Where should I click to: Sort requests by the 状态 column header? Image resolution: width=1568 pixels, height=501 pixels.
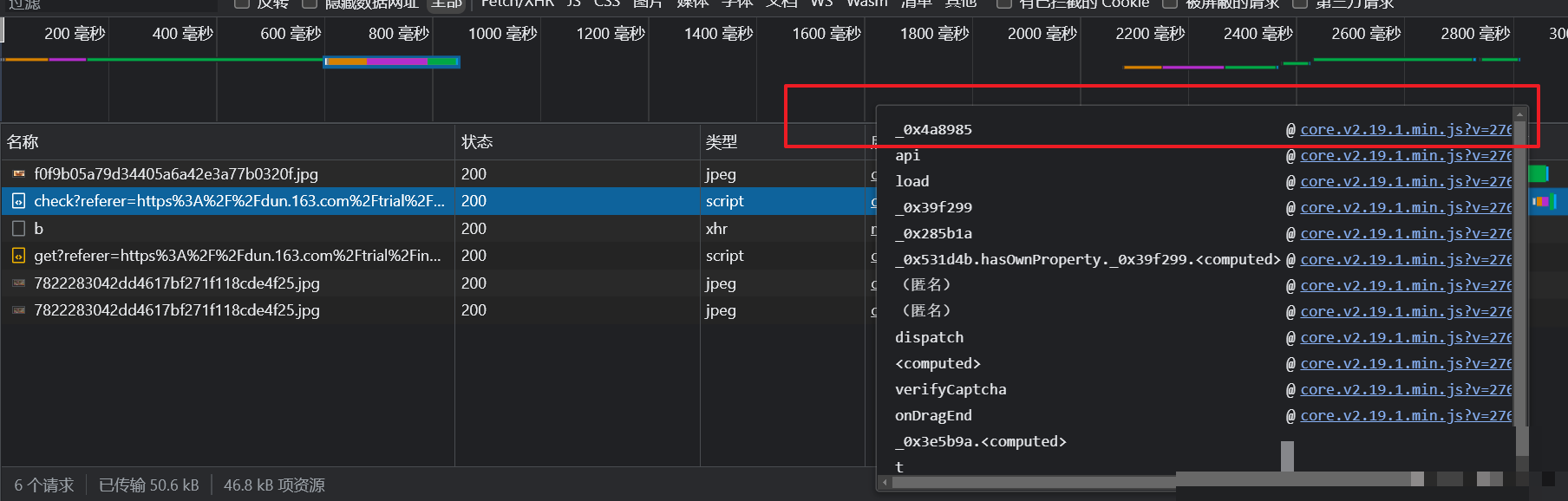click(477, 142)
